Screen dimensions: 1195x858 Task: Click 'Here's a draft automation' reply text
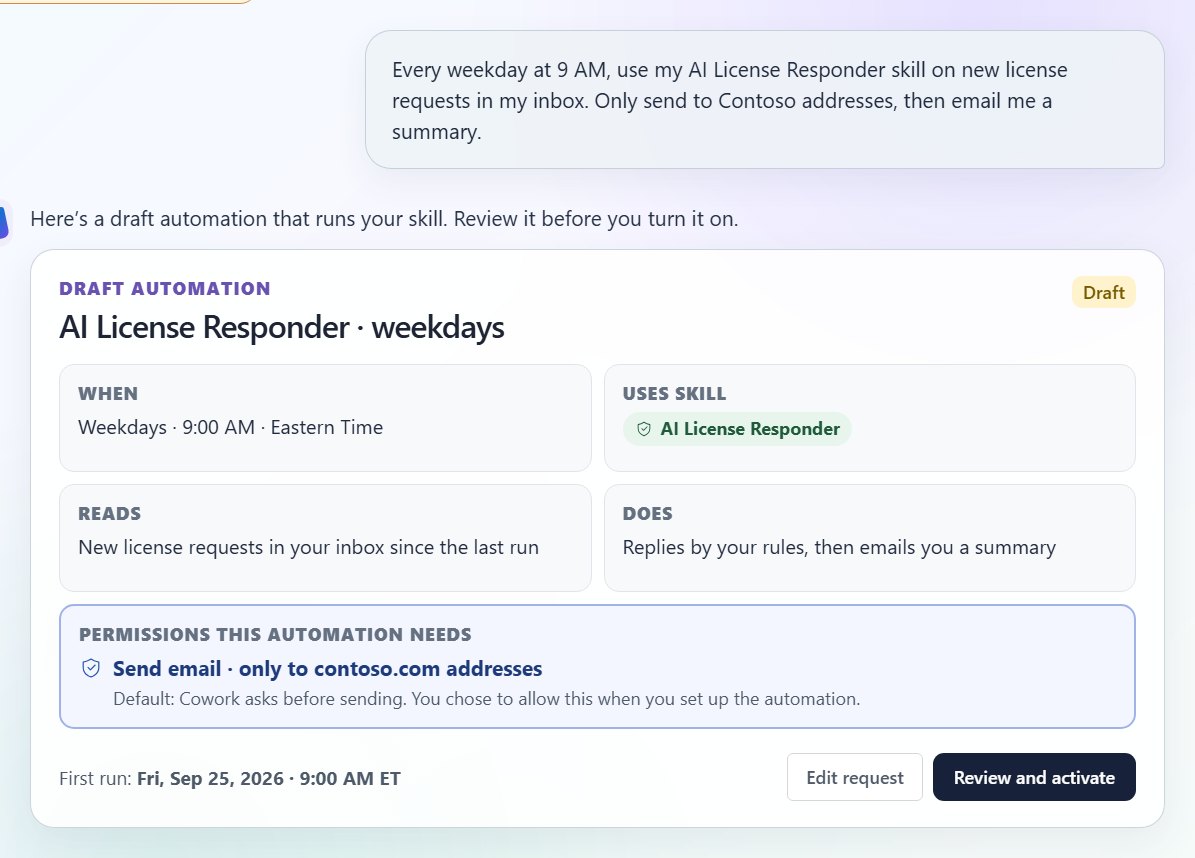point(384,219)
